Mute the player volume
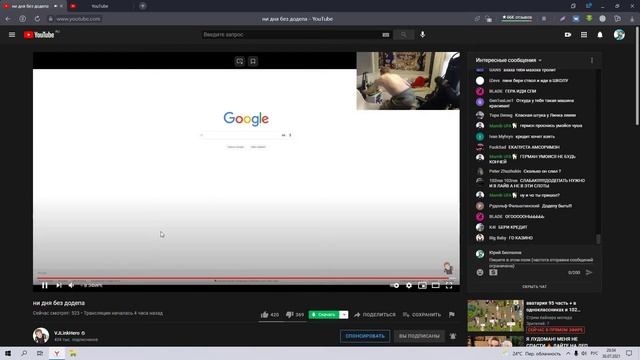 (x=71, y=285)
